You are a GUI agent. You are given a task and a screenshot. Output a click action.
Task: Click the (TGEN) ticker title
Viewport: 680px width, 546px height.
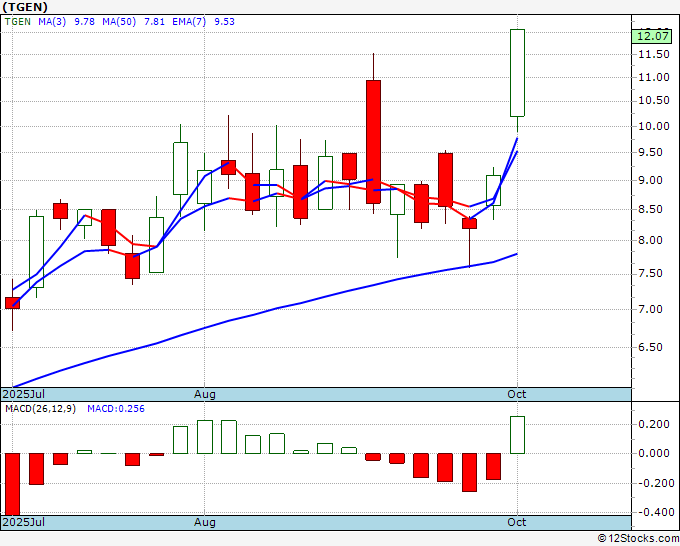click(x=25, y=7)
